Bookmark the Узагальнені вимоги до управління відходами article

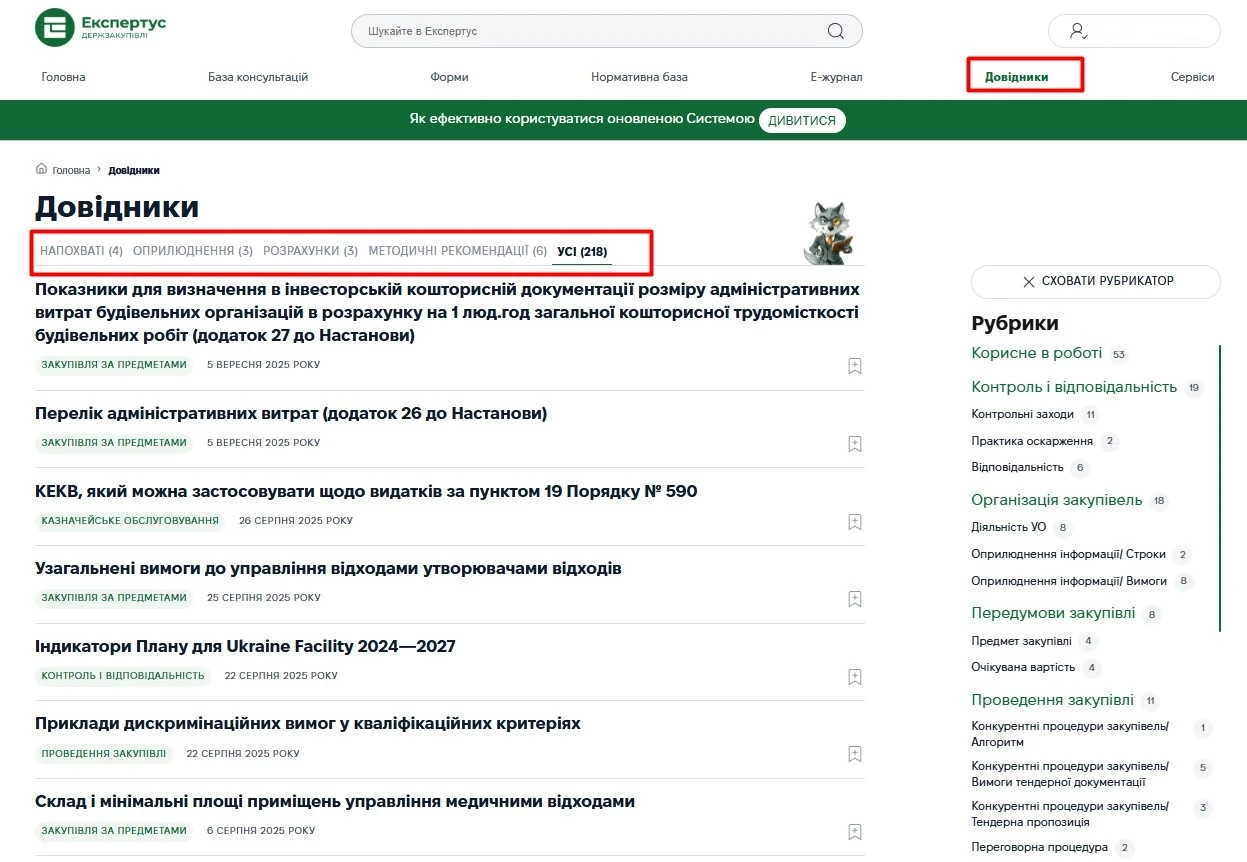[x=855, y=599]
